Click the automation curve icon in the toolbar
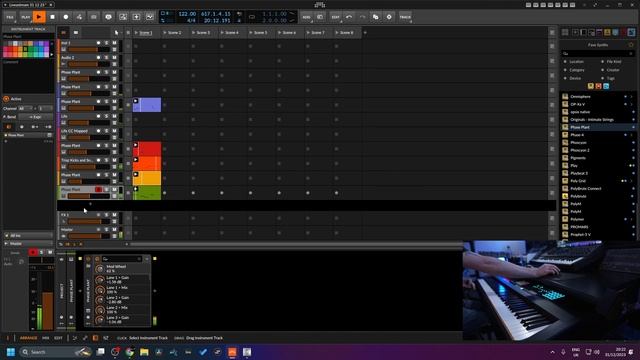The height and width of the screenshot is (360, 640). click(x=150, y=17)
